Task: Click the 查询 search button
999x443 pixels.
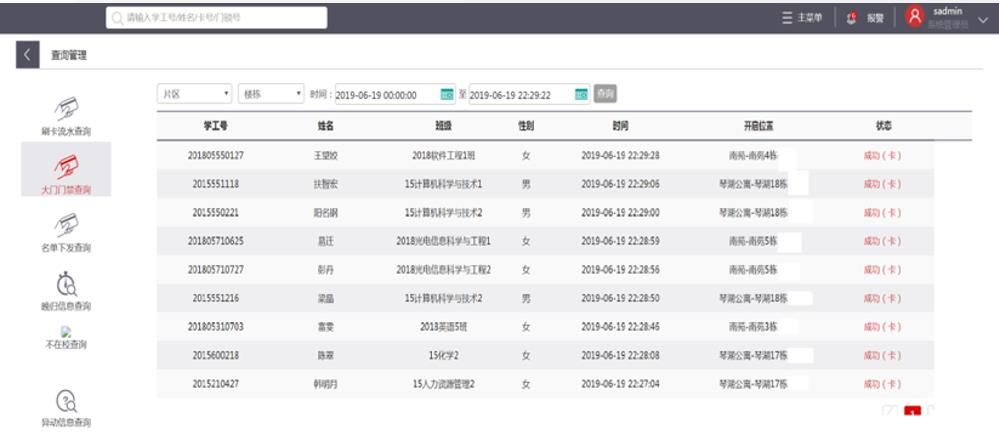Action: 605,94
